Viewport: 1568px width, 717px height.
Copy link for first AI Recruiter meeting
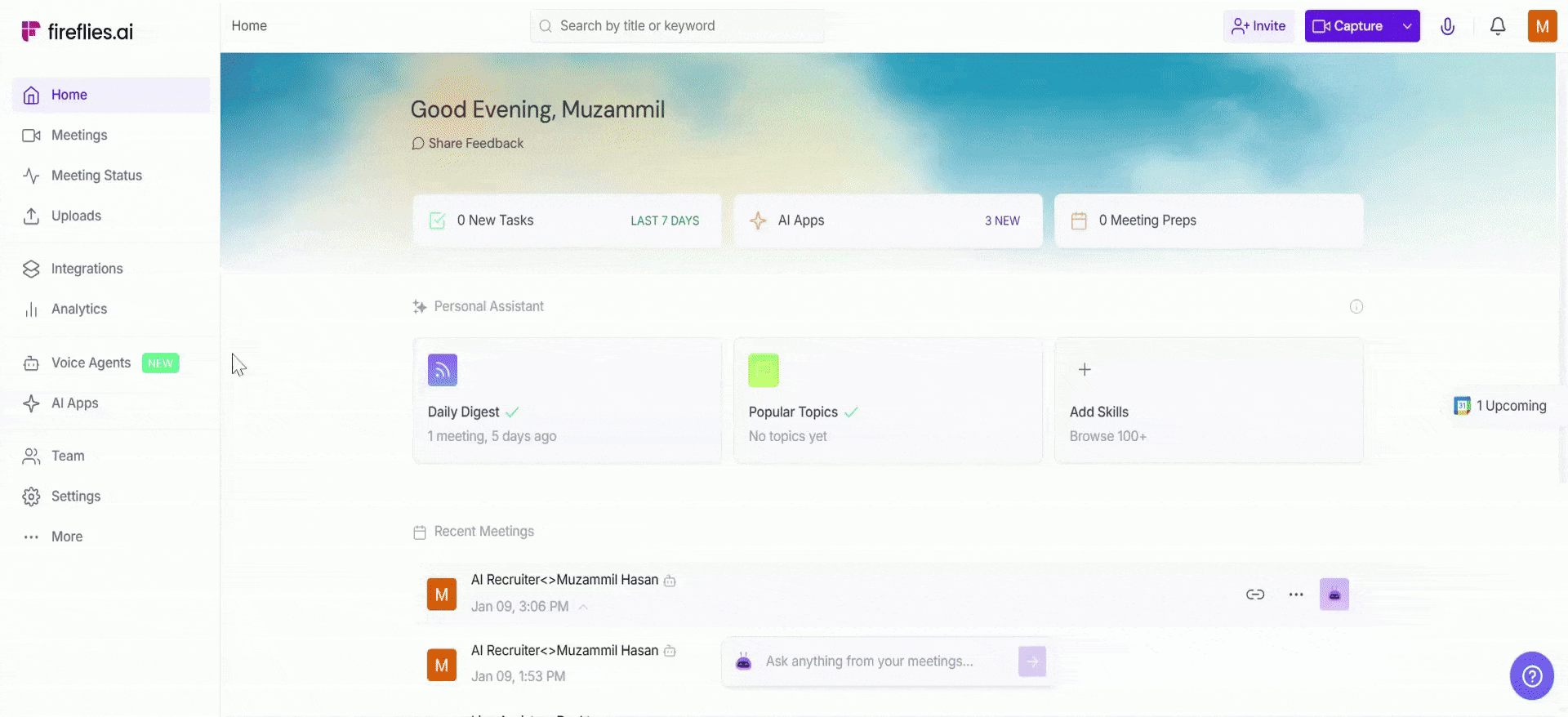pyautogui.click(x=1254, y=595)
